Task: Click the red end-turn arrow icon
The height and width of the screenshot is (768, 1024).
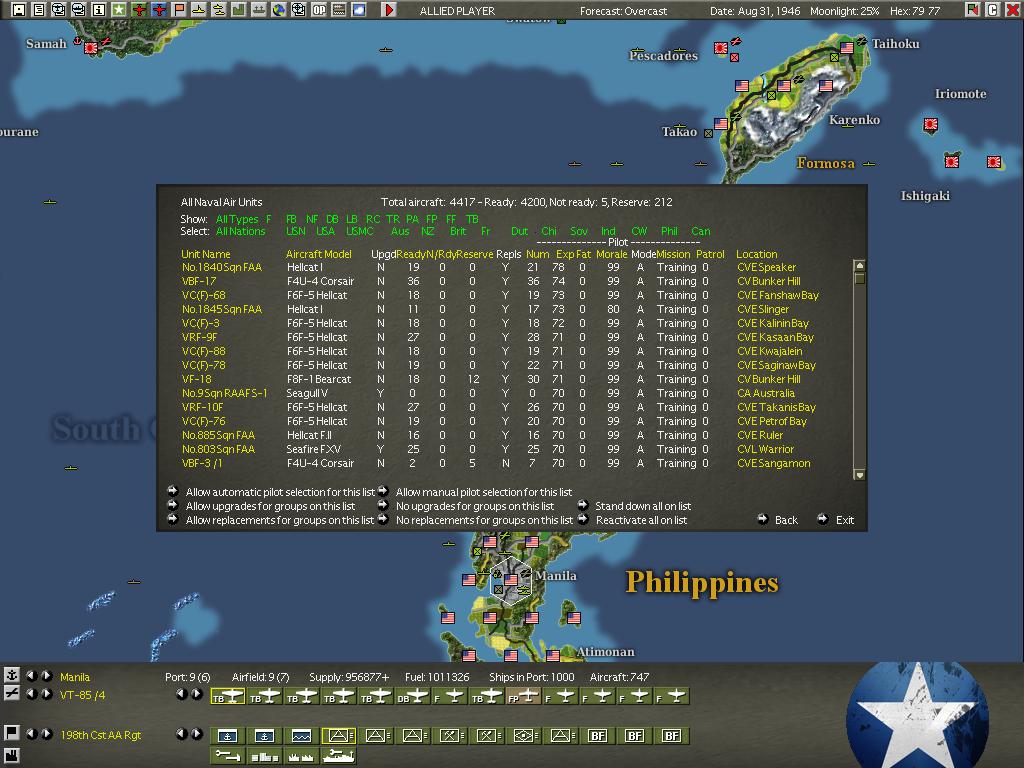Action: (389, 9)
